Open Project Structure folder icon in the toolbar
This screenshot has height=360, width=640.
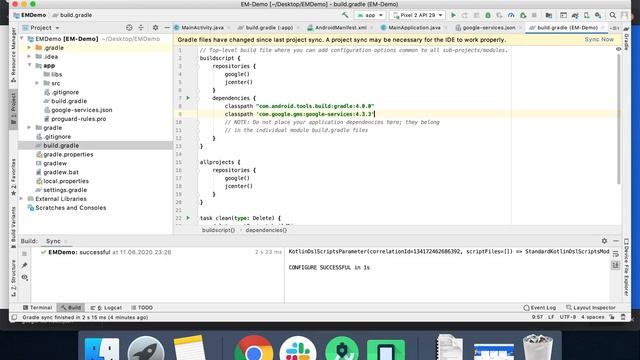point(549,15)
